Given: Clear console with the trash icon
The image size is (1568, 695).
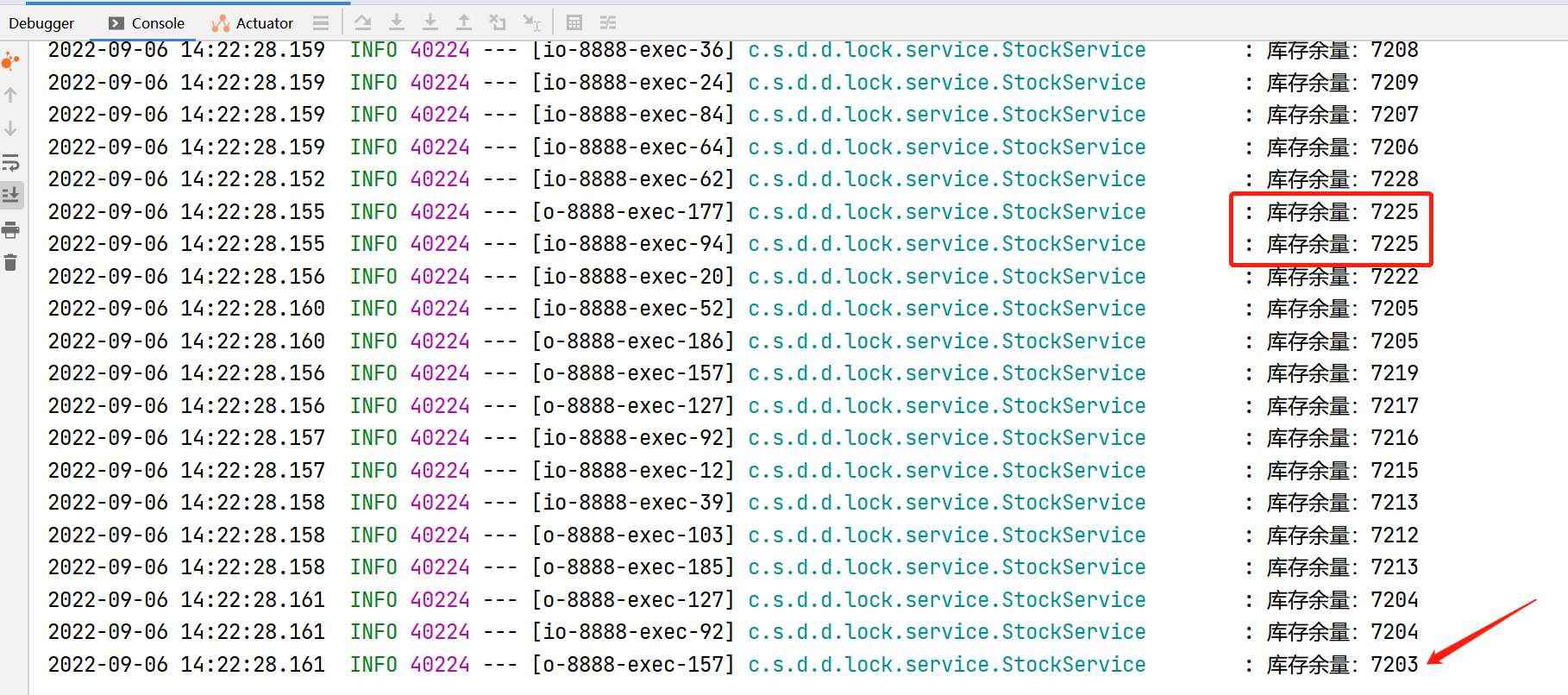Looking at the screenshot, I should pyautogui.click(x=10, y=263).
